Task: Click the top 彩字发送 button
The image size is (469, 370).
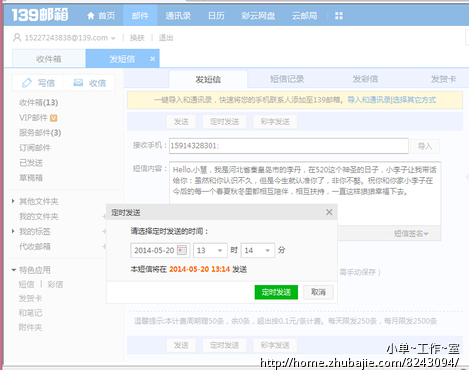Action: tap(275, 122)
